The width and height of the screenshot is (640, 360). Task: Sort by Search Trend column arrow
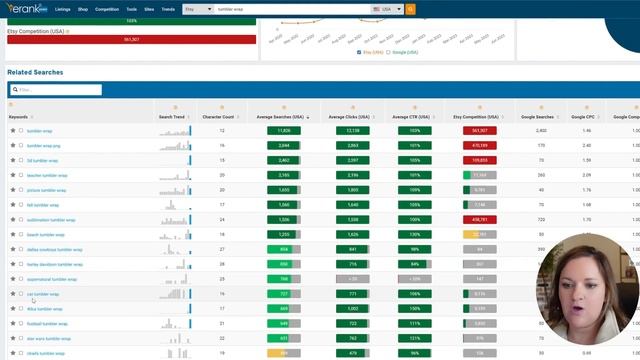[x=188, y=117]
